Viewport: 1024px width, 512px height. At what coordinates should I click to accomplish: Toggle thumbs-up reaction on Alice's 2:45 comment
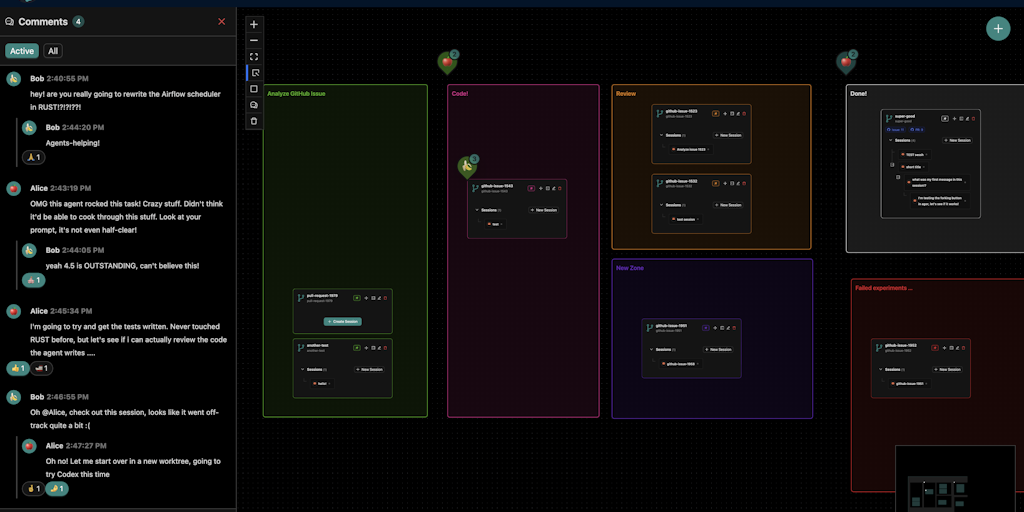tap(17, 368)
